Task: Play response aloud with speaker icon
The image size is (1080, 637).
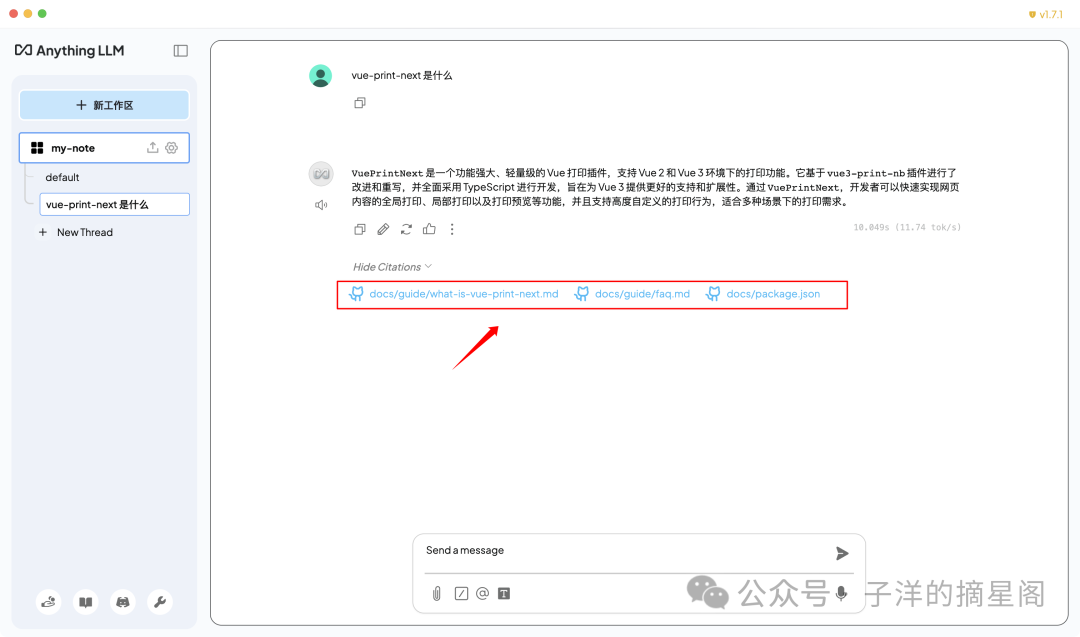Action: coord(321,205)
